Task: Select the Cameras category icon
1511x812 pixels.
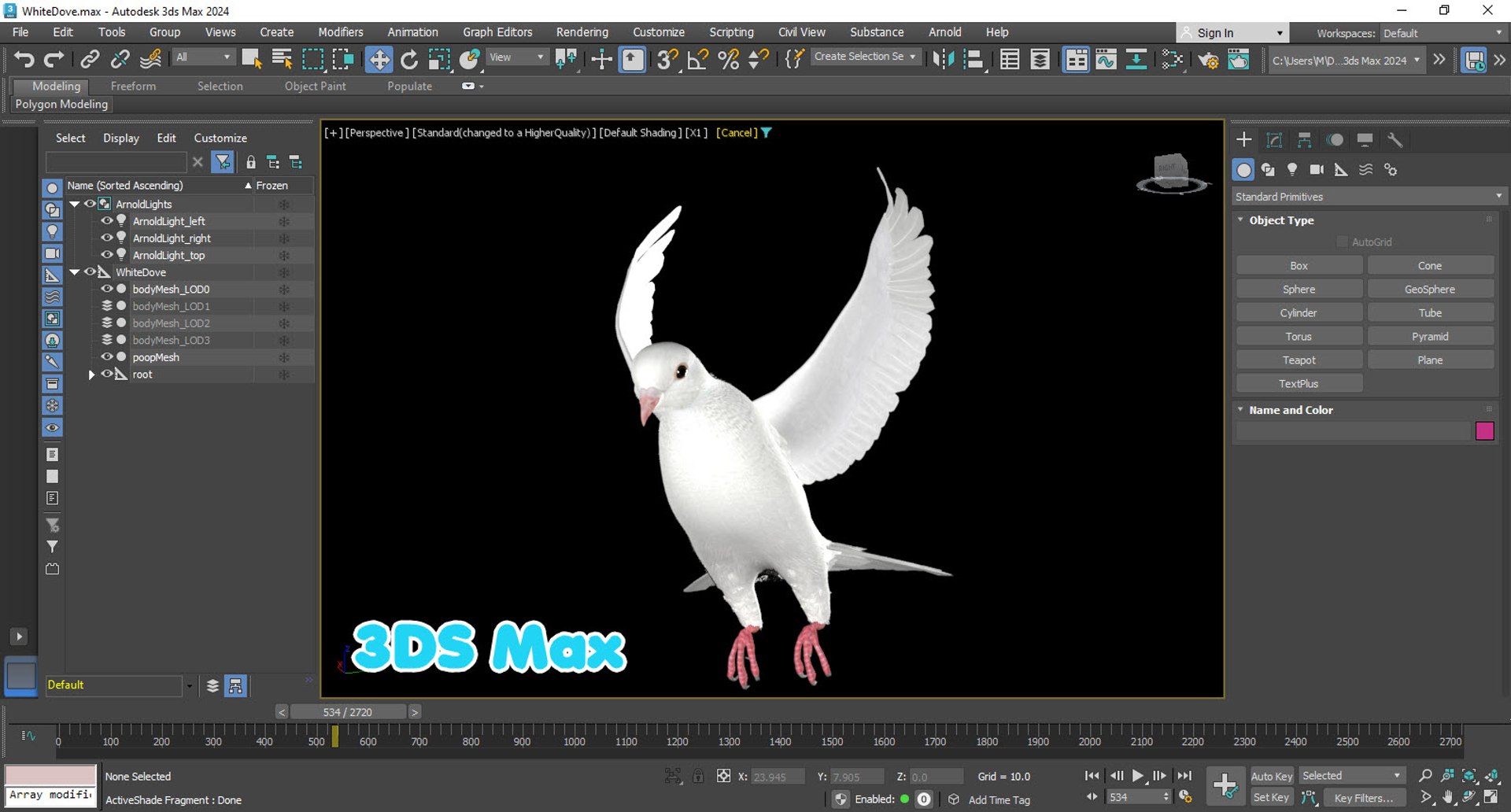Action: pyautogui.click(x=1317, y=170)
